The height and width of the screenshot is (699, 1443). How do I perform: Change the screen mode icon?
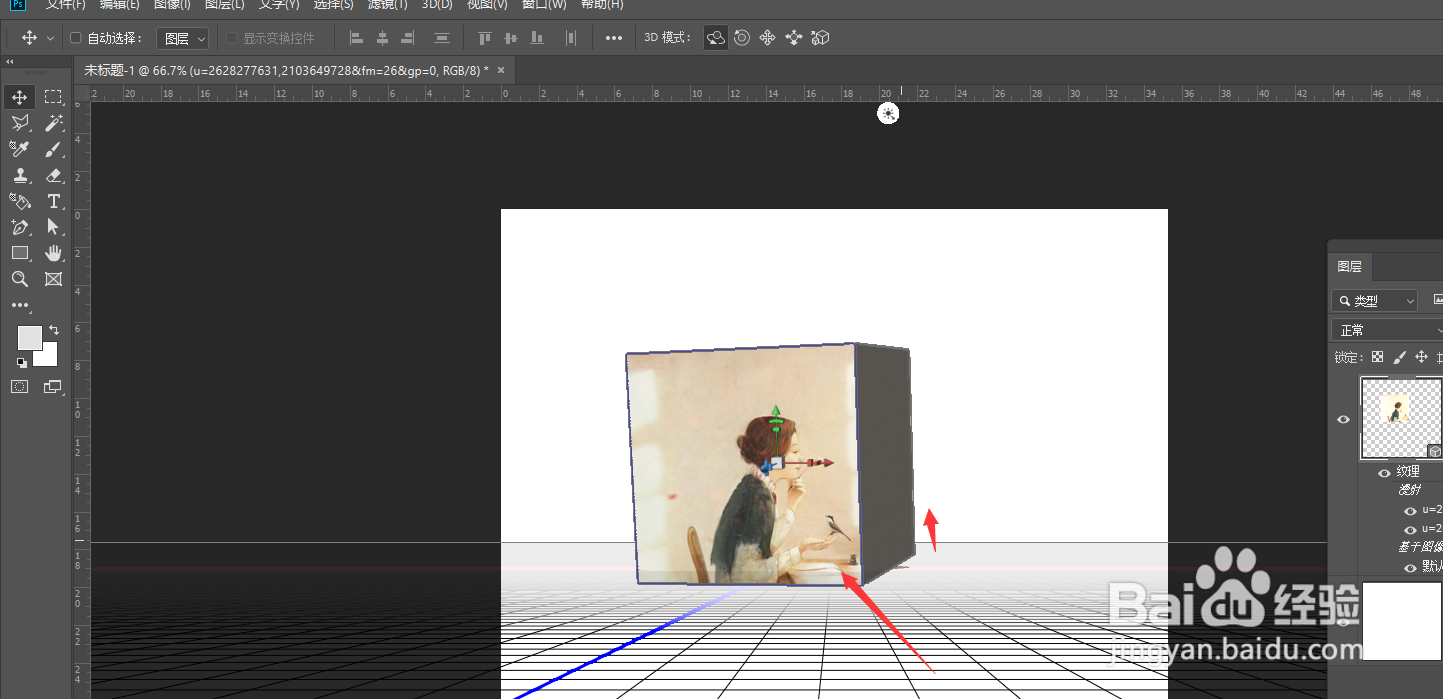52,386
